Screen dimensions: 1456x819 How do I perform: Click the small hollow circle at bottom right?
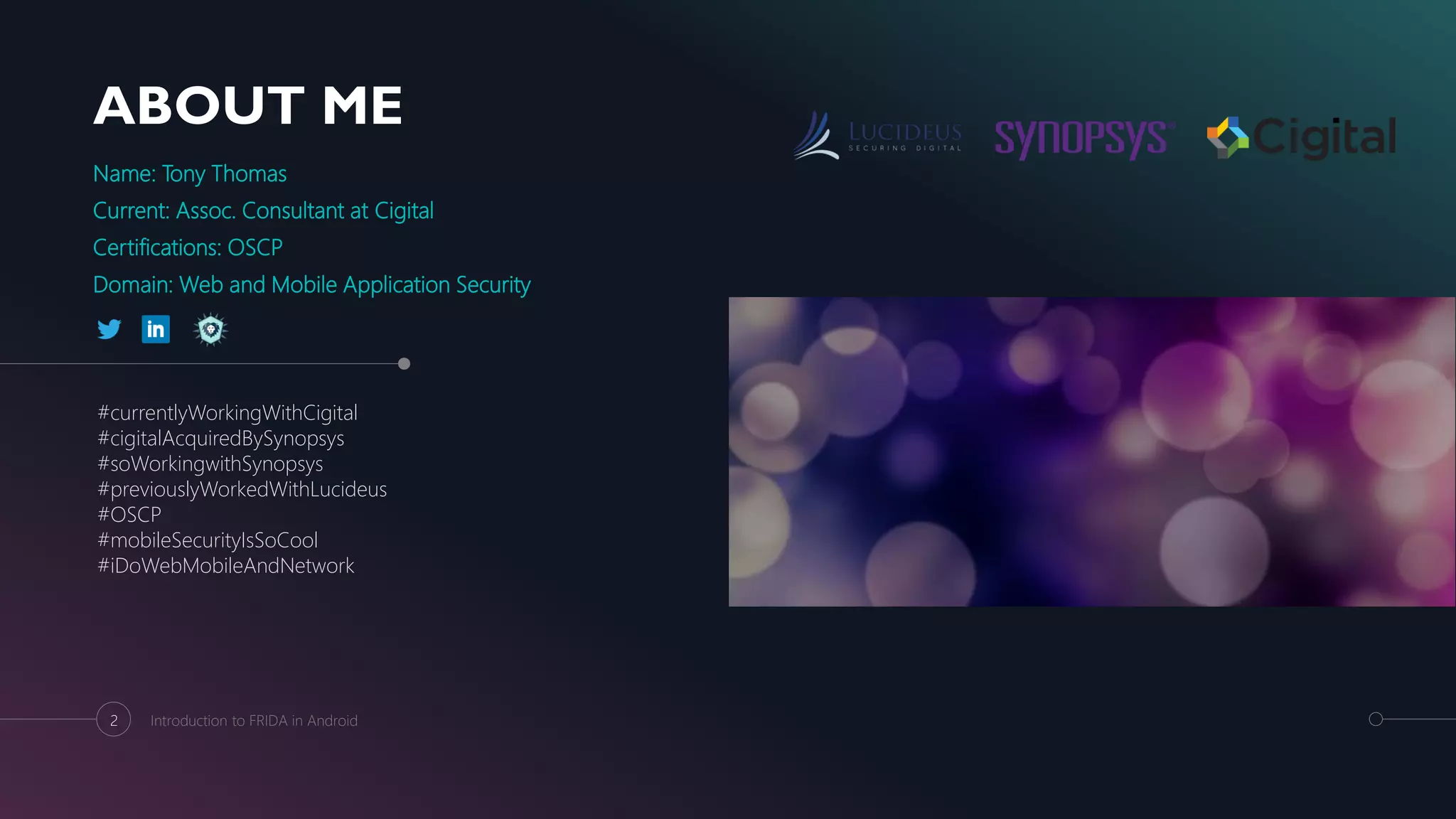tap(1376, 719)
